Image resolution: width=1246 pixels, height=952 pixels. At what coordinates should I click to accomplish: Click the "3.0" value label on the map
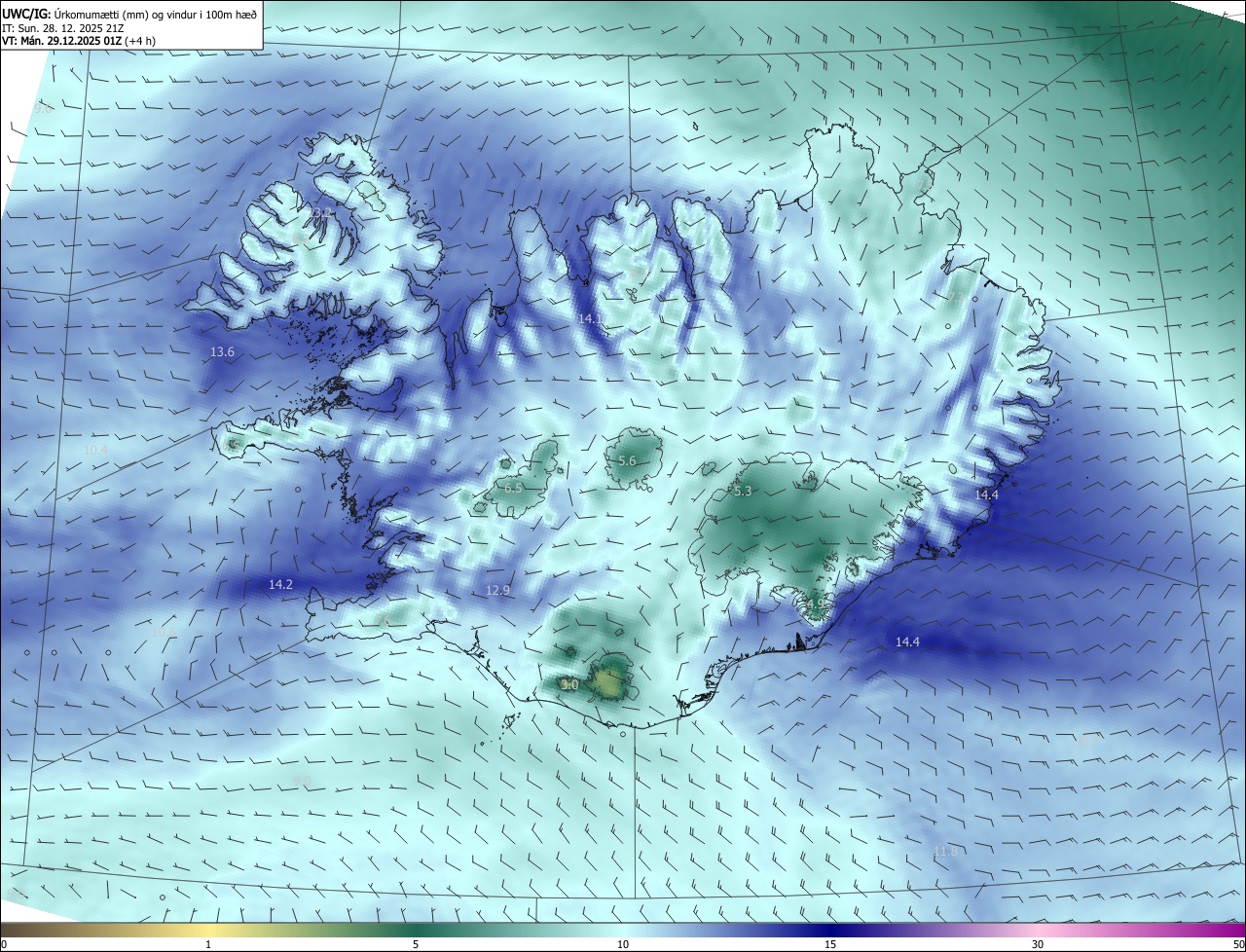[x=570, y=685]
